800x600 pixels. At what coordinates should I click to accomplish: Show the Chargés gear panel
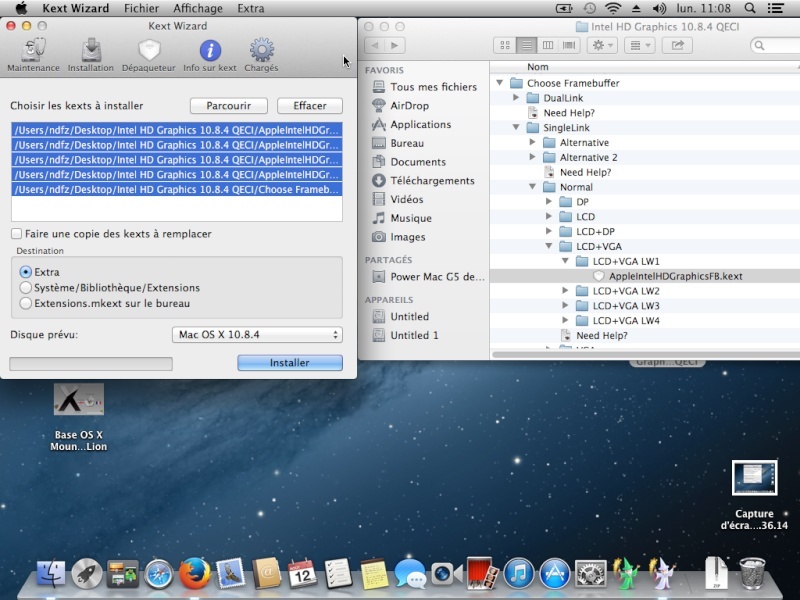[x=261, y=55]
